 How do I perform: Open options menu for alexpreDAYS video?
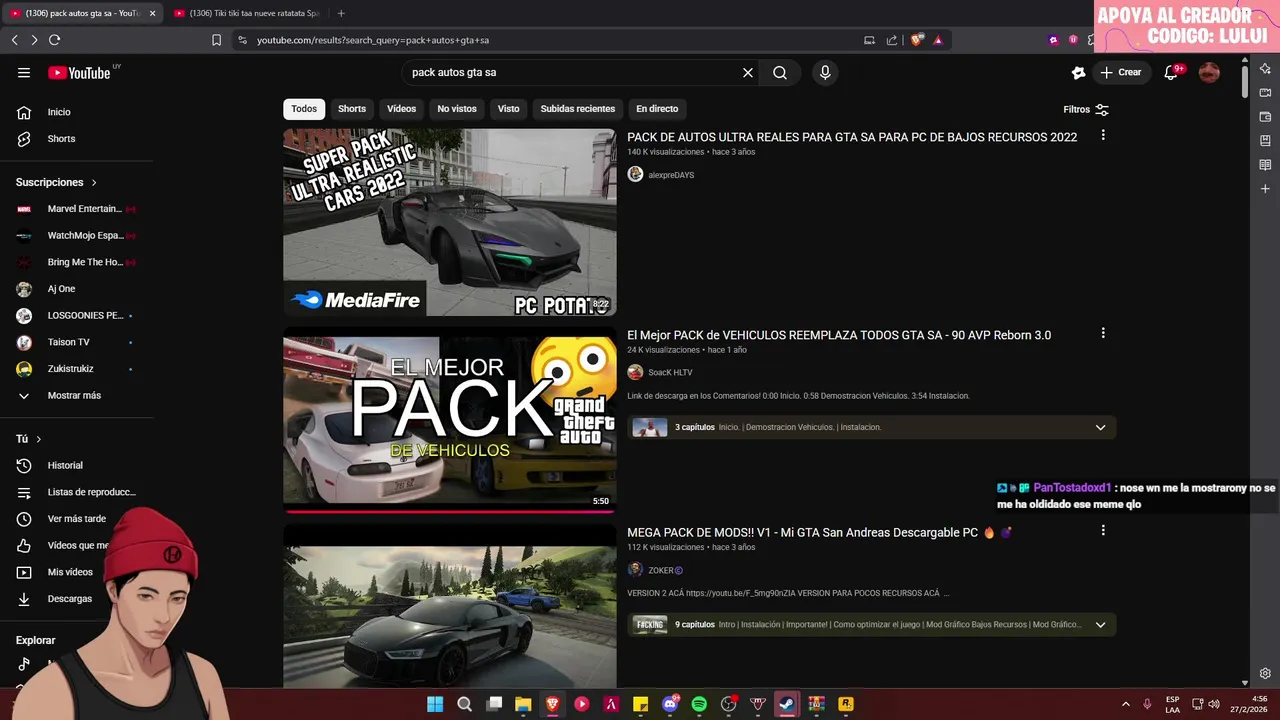coord(1103,135)
